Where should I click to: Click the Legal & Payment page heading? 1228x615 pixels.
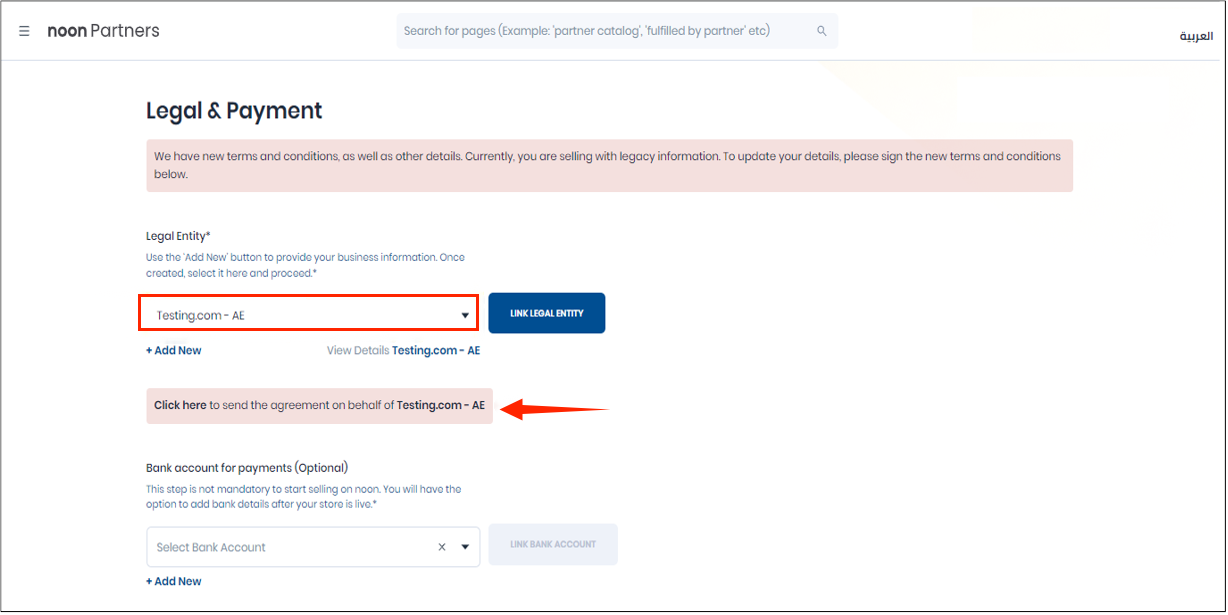[234, 111]
